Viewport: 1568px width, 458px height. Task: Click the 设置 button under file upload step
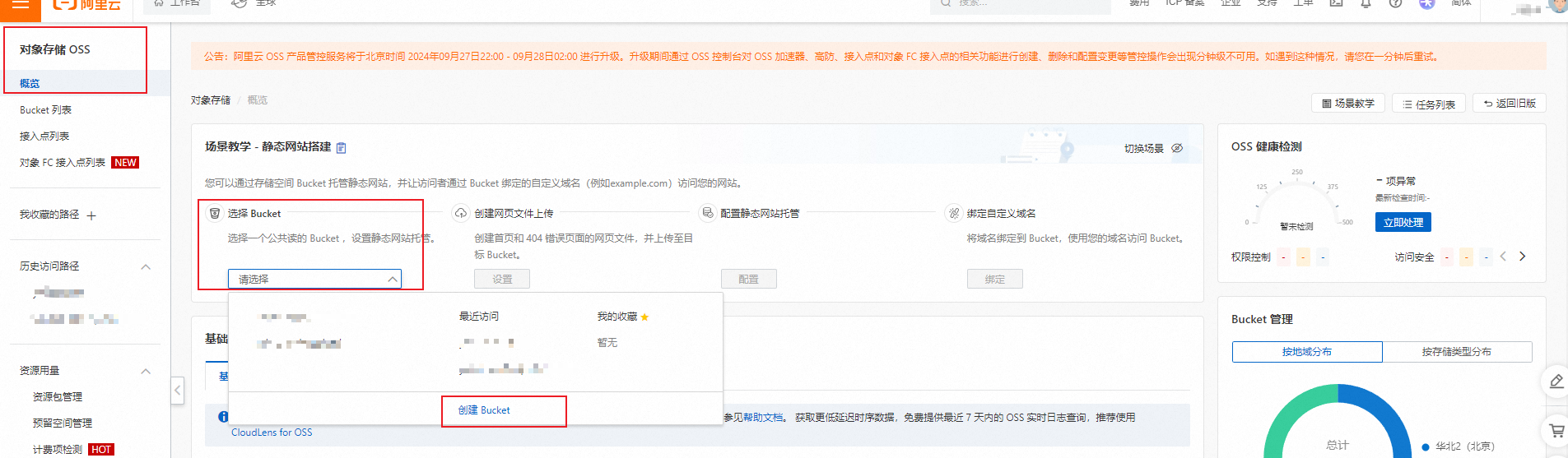pos(502,279)
